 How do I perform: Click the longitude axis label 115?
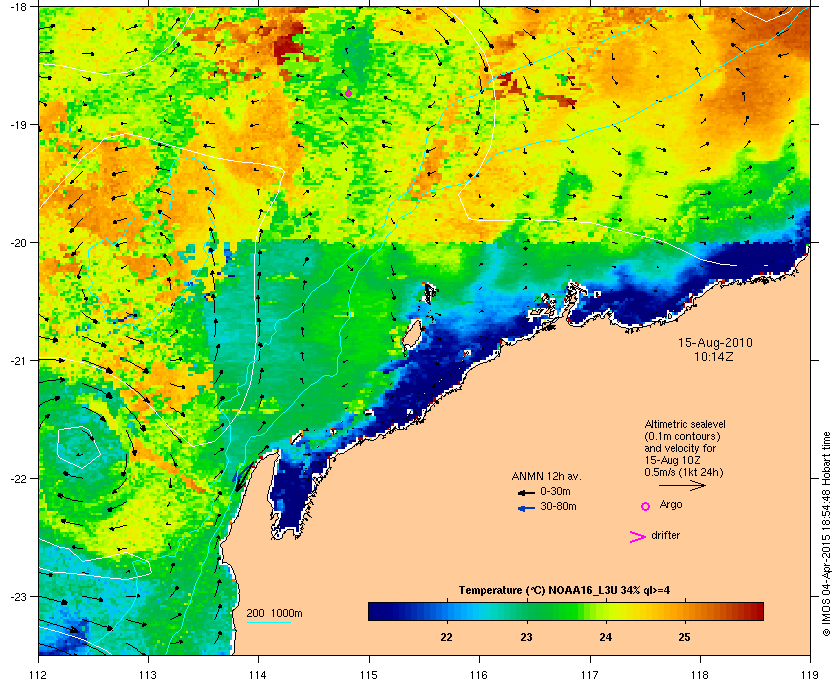pyautogui.click(x=369, y=674)
